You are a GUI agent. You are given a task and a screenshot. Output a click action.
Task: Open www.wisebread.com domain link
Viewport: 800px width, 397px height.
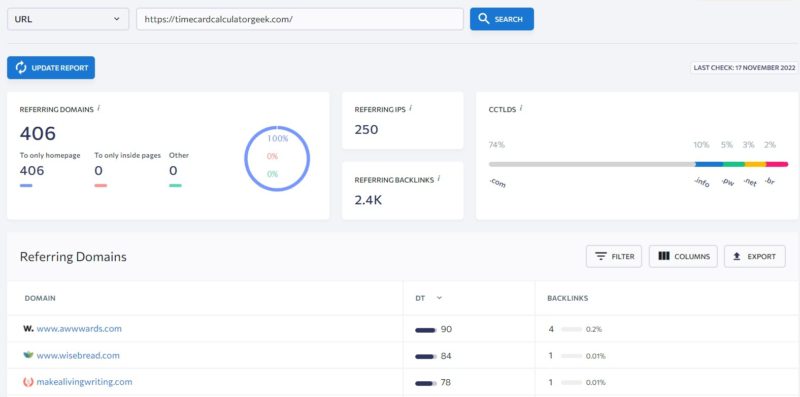(78, 355)
